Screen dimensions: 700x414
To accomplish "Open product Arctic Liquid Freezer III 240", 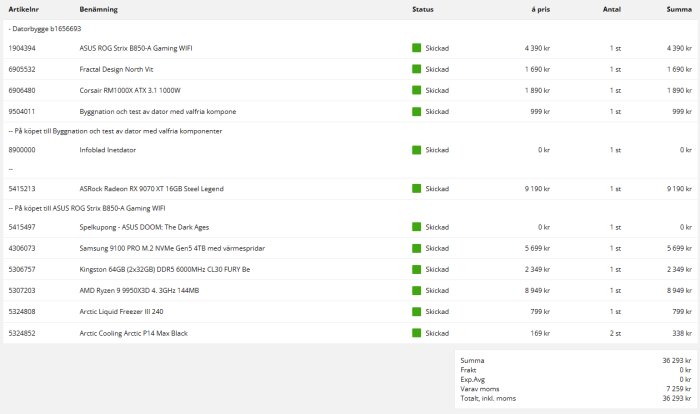I will point(121,311).
